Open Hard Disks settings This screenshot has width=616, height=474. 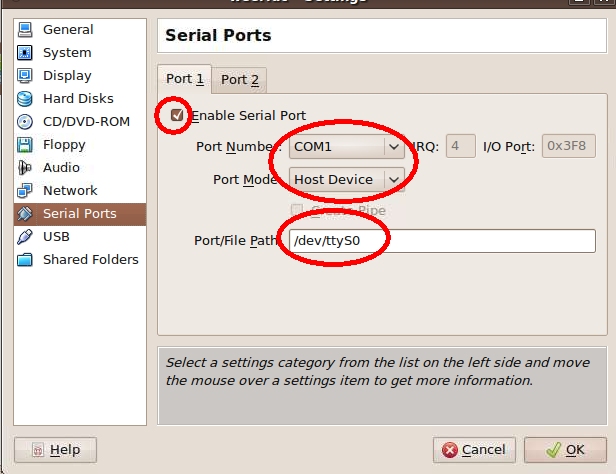click(80, 99)
